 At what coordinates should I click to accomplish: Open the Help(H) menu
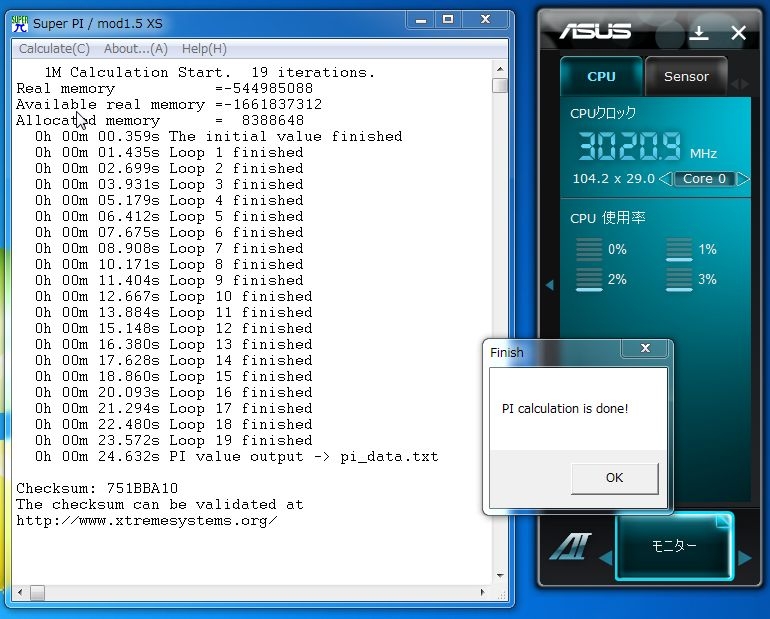204,49
